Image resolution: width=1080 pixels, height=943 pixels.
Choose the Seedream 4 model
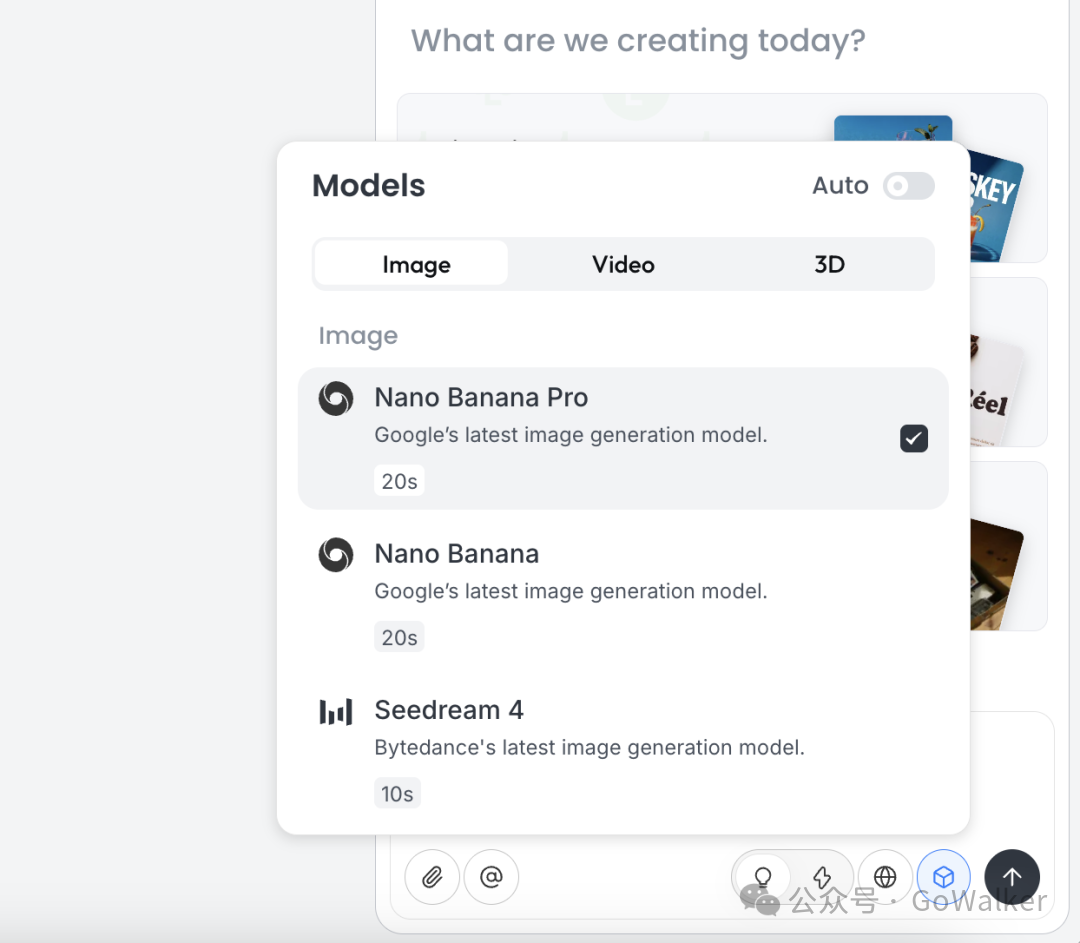[623, 751]
